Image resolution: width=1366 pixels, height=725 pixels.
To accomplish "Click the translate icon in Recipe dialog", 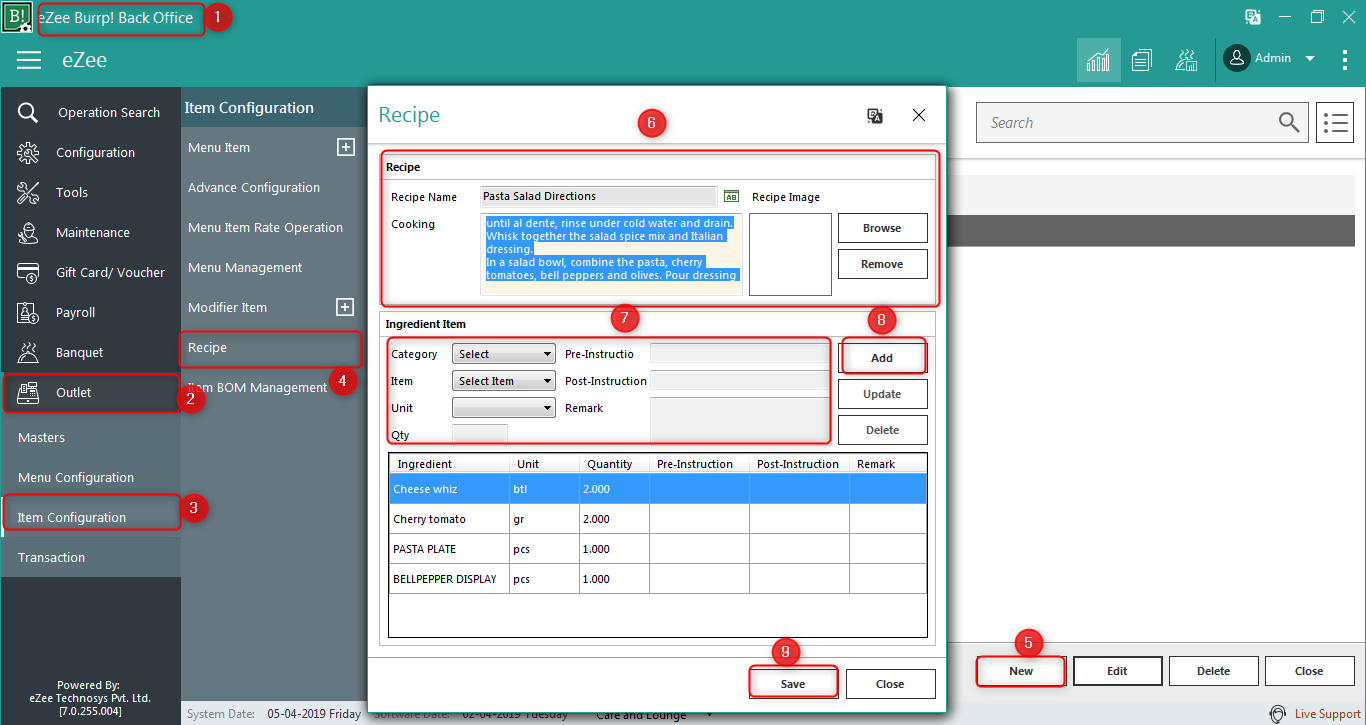I will 875,116.
